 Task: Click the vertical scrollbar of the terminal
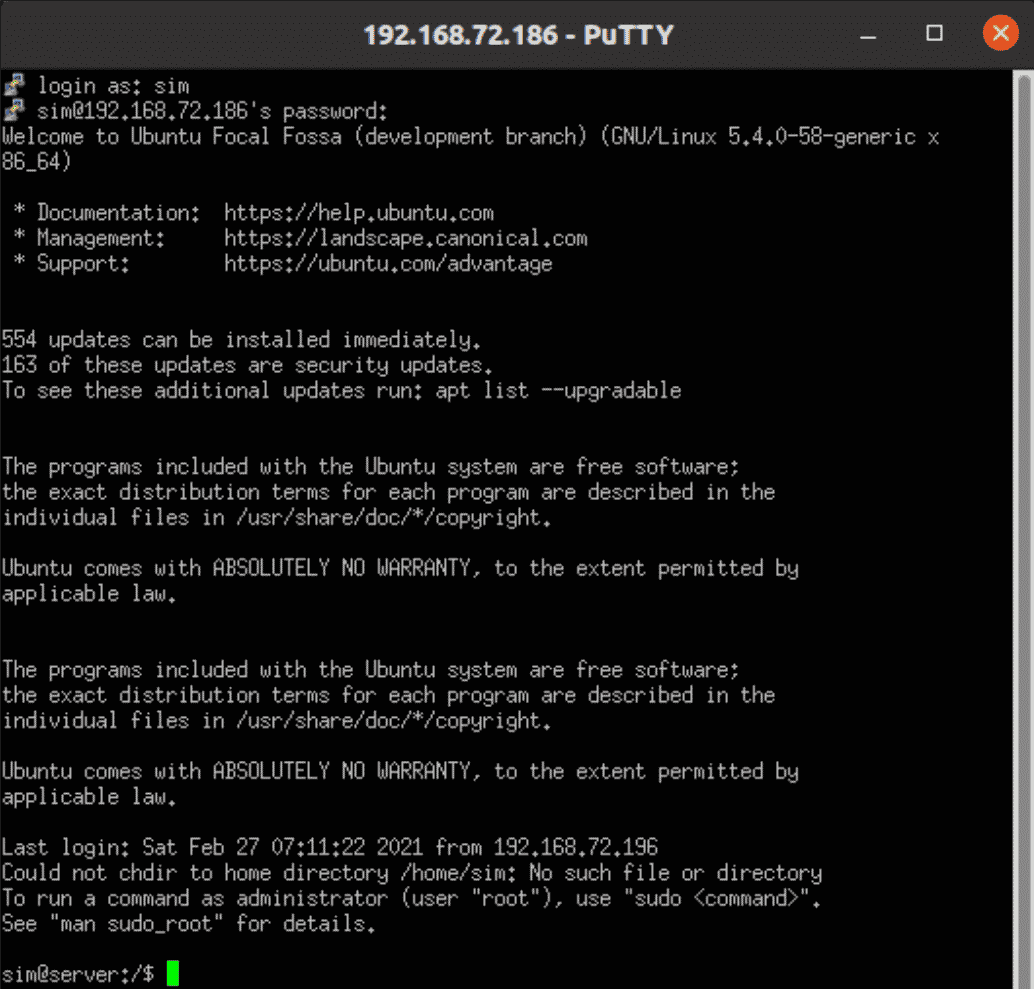tap(1023, 529)
